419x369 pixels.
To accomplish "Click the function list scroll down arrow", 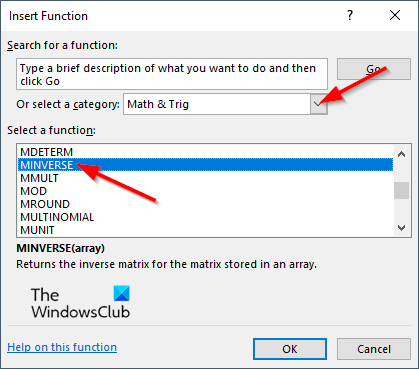I will click(401, 228).
